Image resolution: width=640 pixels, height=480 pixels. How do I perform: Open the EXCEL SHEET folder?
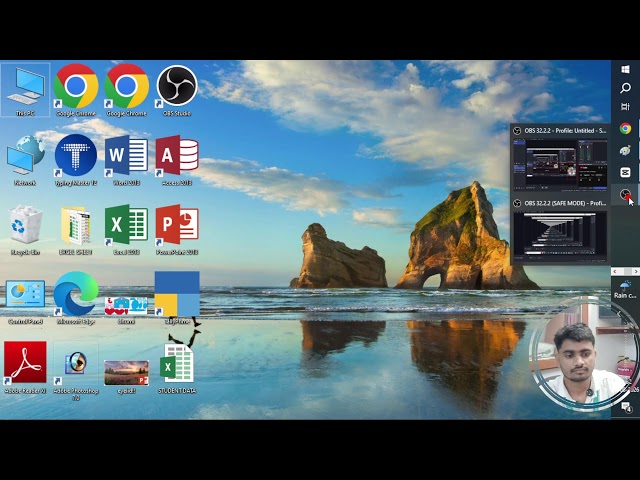[x=76, y=230]
